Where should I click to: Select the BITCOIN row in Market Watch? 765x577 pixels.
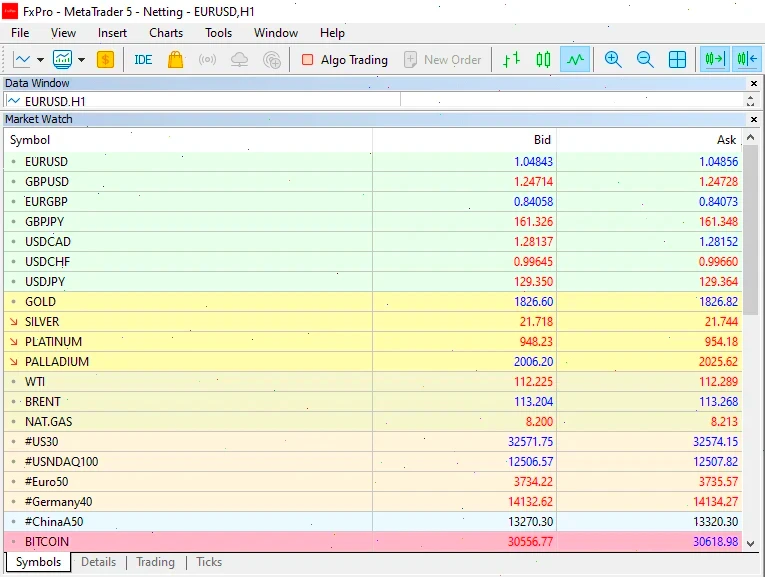[47, 541]
